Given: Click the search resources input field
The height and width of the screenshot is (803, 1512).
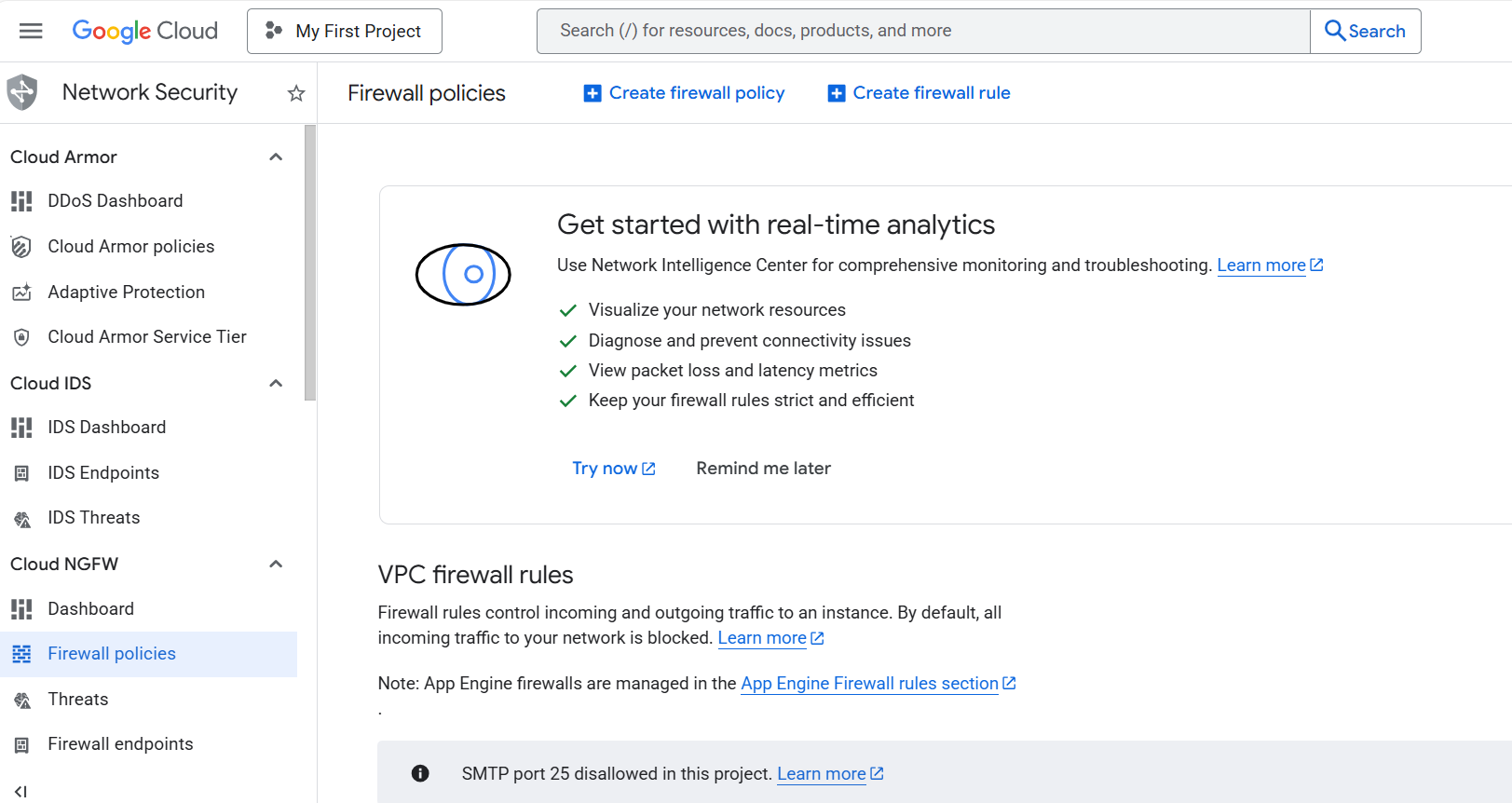Looking at the screenshot, I should pos(922,30).
